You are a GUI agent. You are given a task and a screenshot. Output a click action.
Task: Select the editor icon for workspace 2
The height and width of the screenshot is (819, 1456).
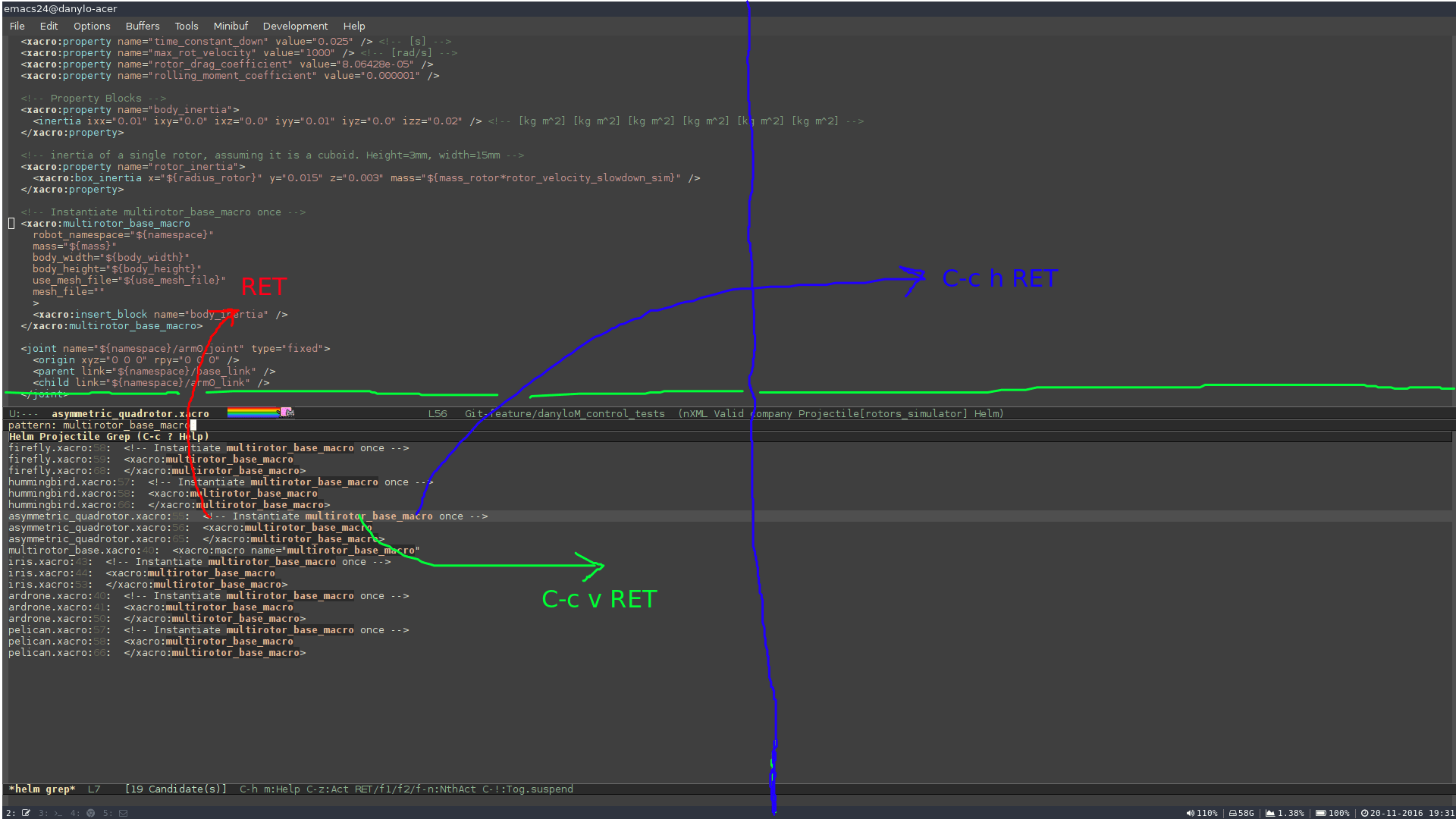coord(25,813)
